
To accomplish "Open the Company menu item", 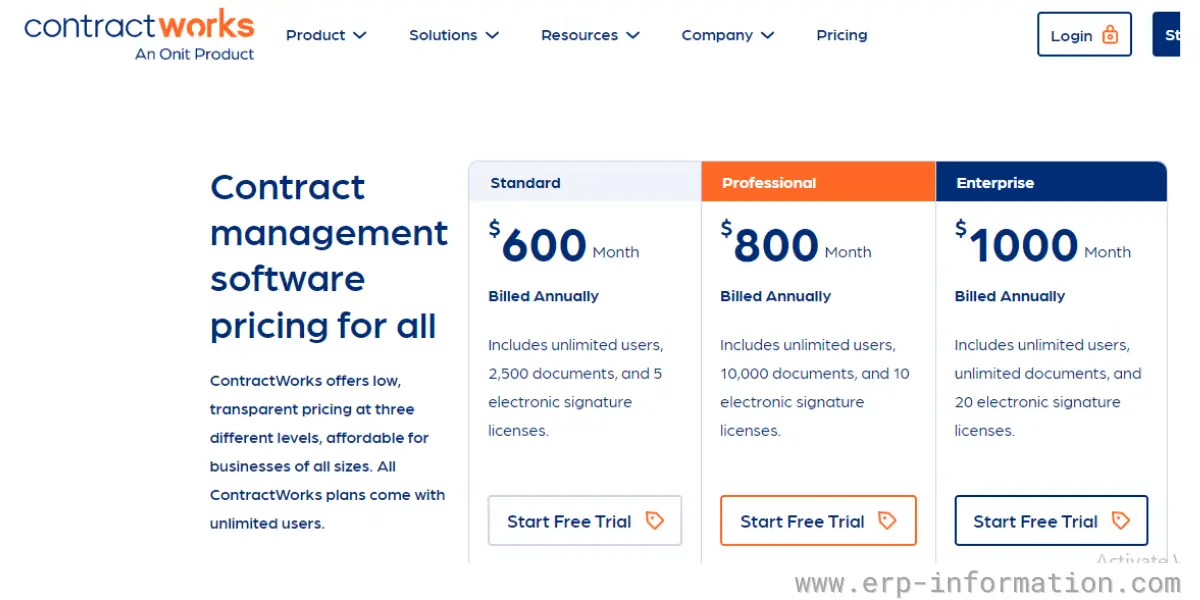I will [x=728, y=35].
